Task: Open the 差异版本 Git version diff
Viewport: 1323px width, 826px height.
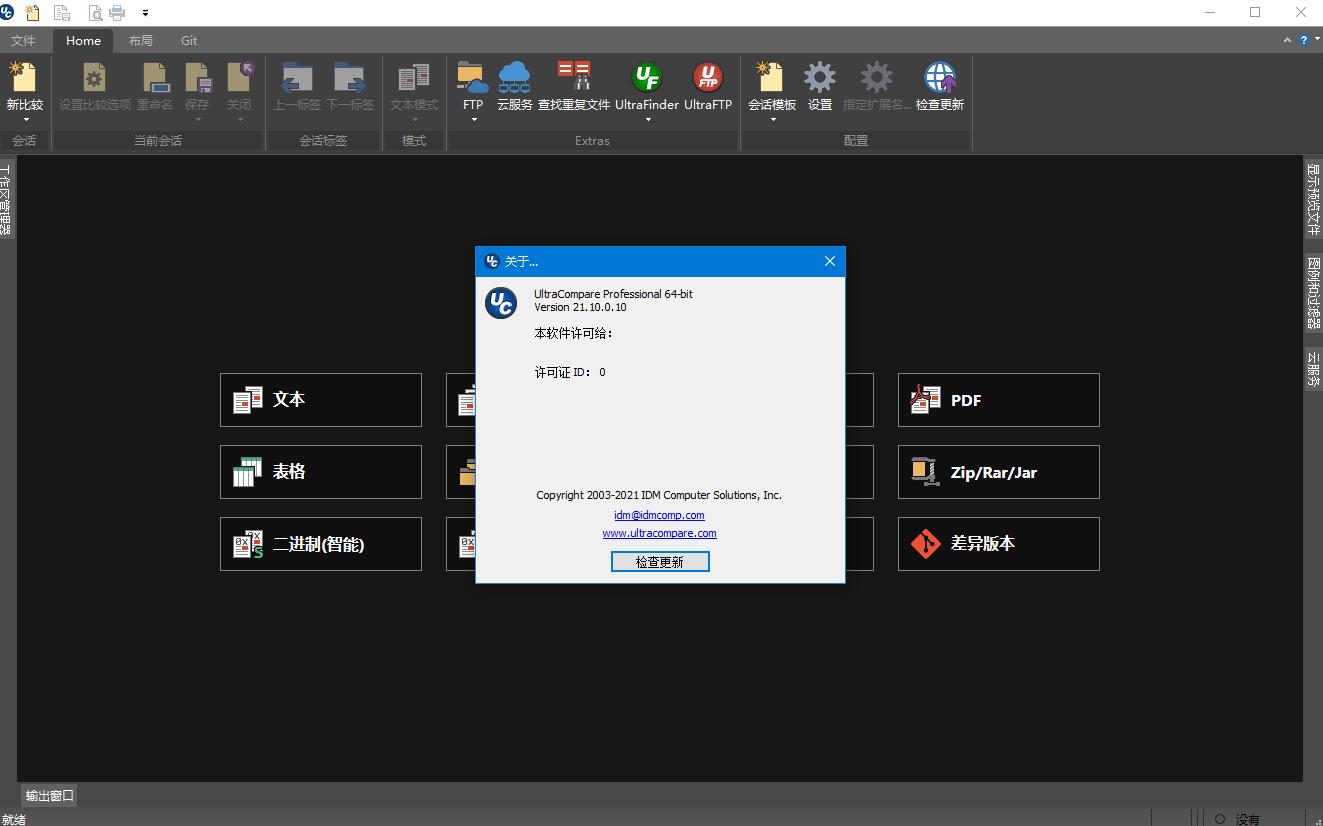Action: (999, 544)
